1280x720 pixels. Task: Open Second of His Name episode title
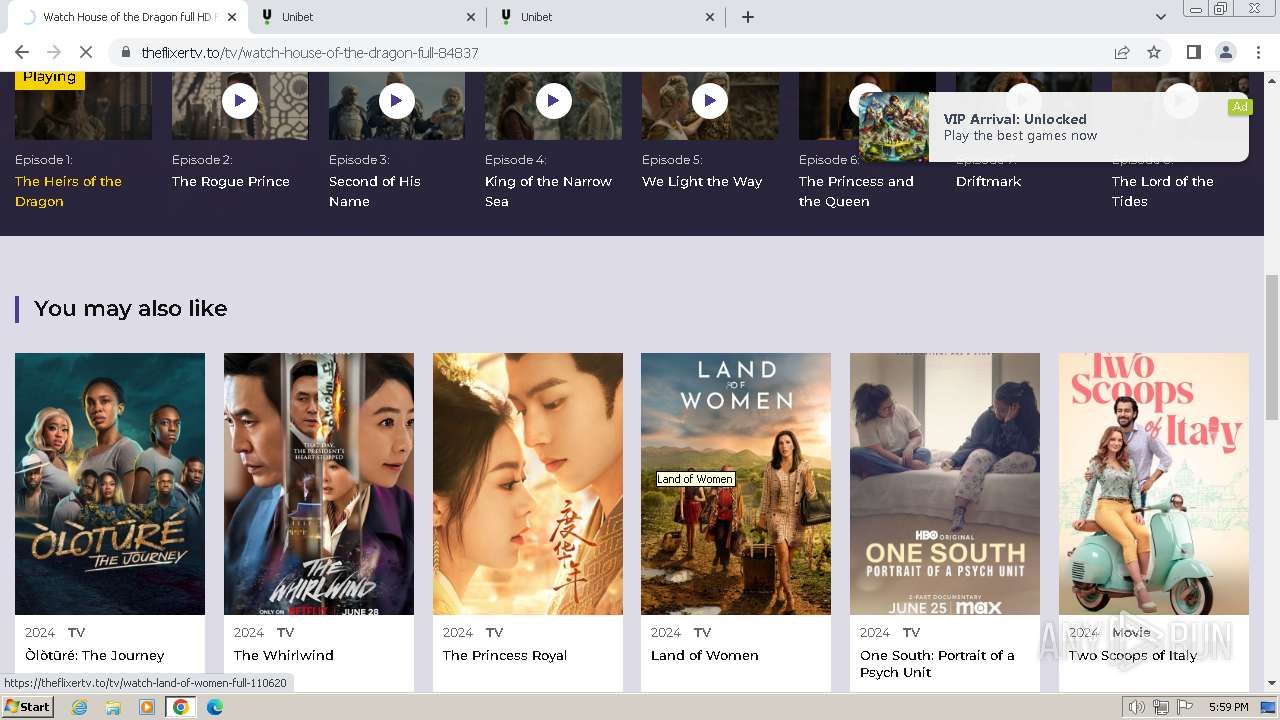coord(375,191)
